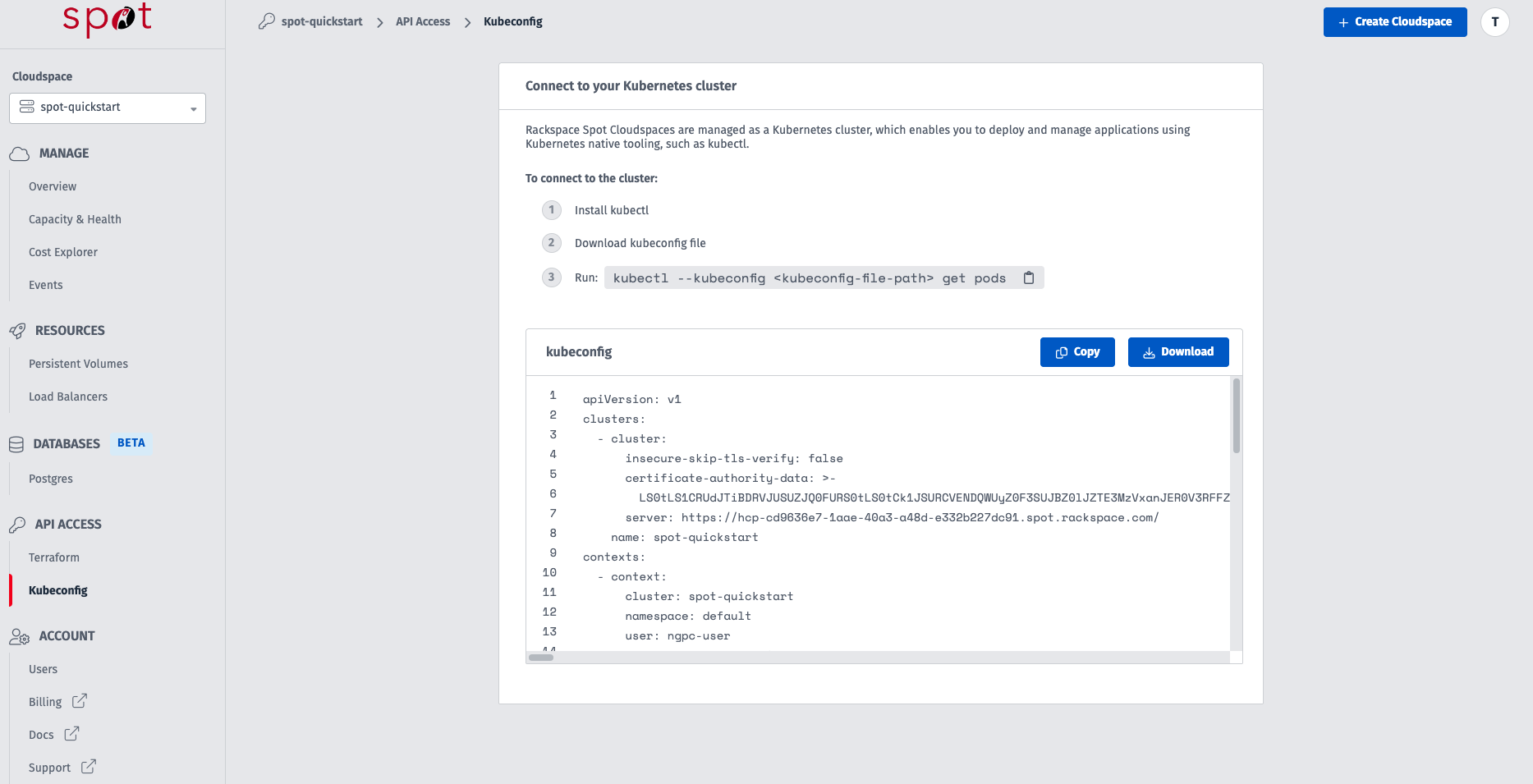Image resolution: width=1533 pixels, height=784 pixels.
Task: Go to Cost Explorer
Action: pyautogui.click(x=63, y=252)
